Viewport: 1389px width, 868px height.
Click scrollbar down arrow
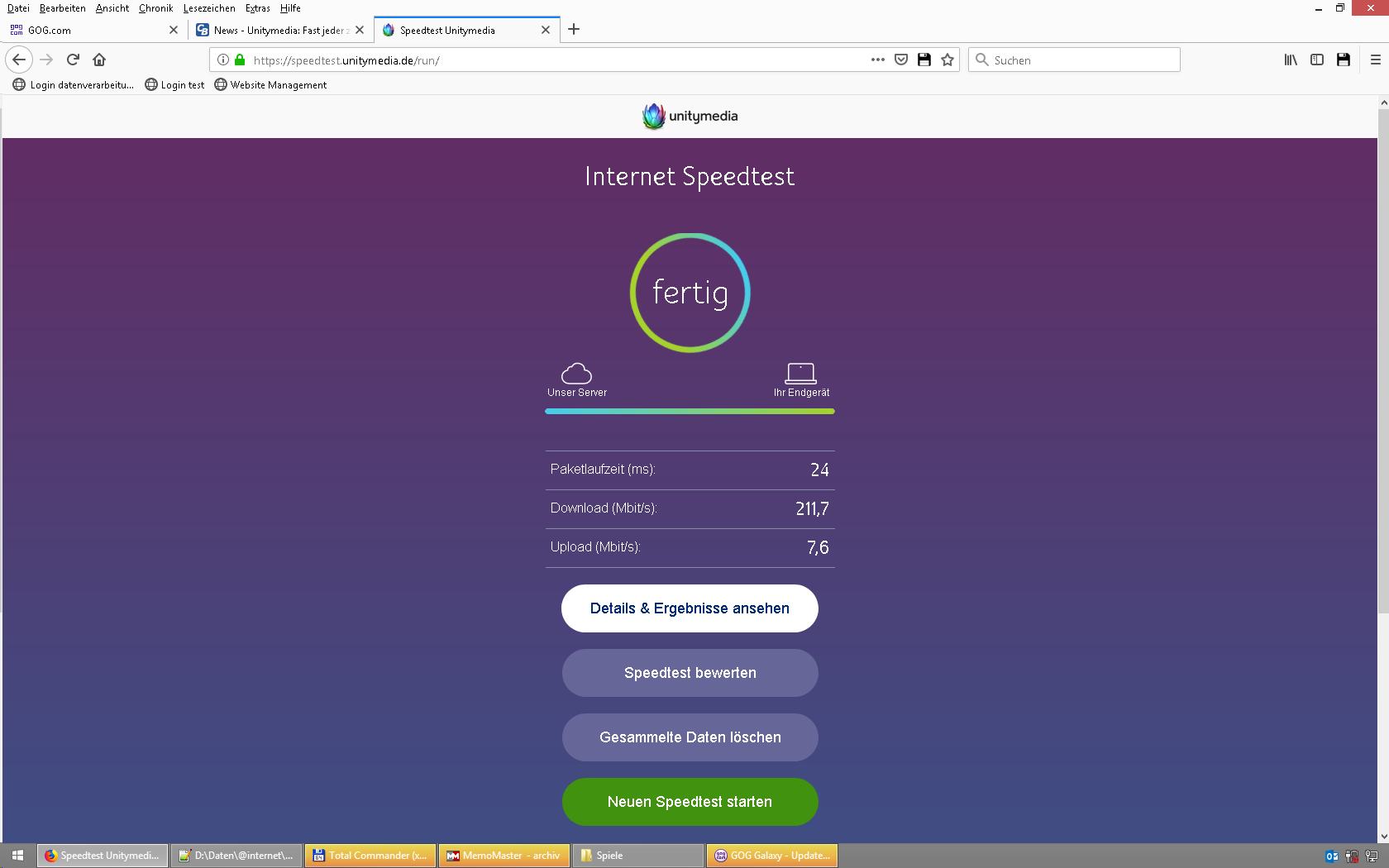click(1383, 836)
